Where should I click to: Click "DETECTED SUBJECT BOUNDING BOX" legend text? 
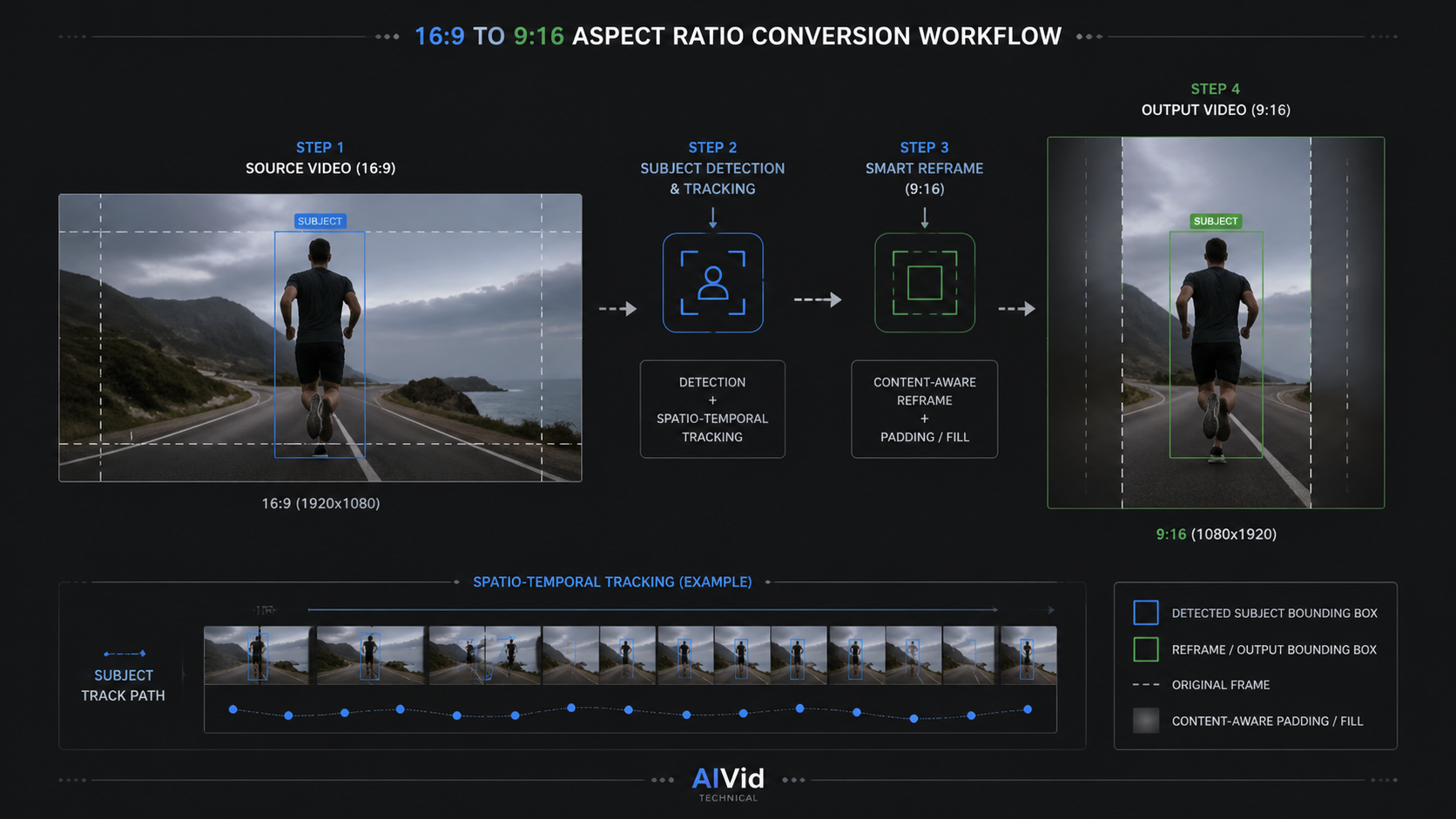click(1274, 613)
